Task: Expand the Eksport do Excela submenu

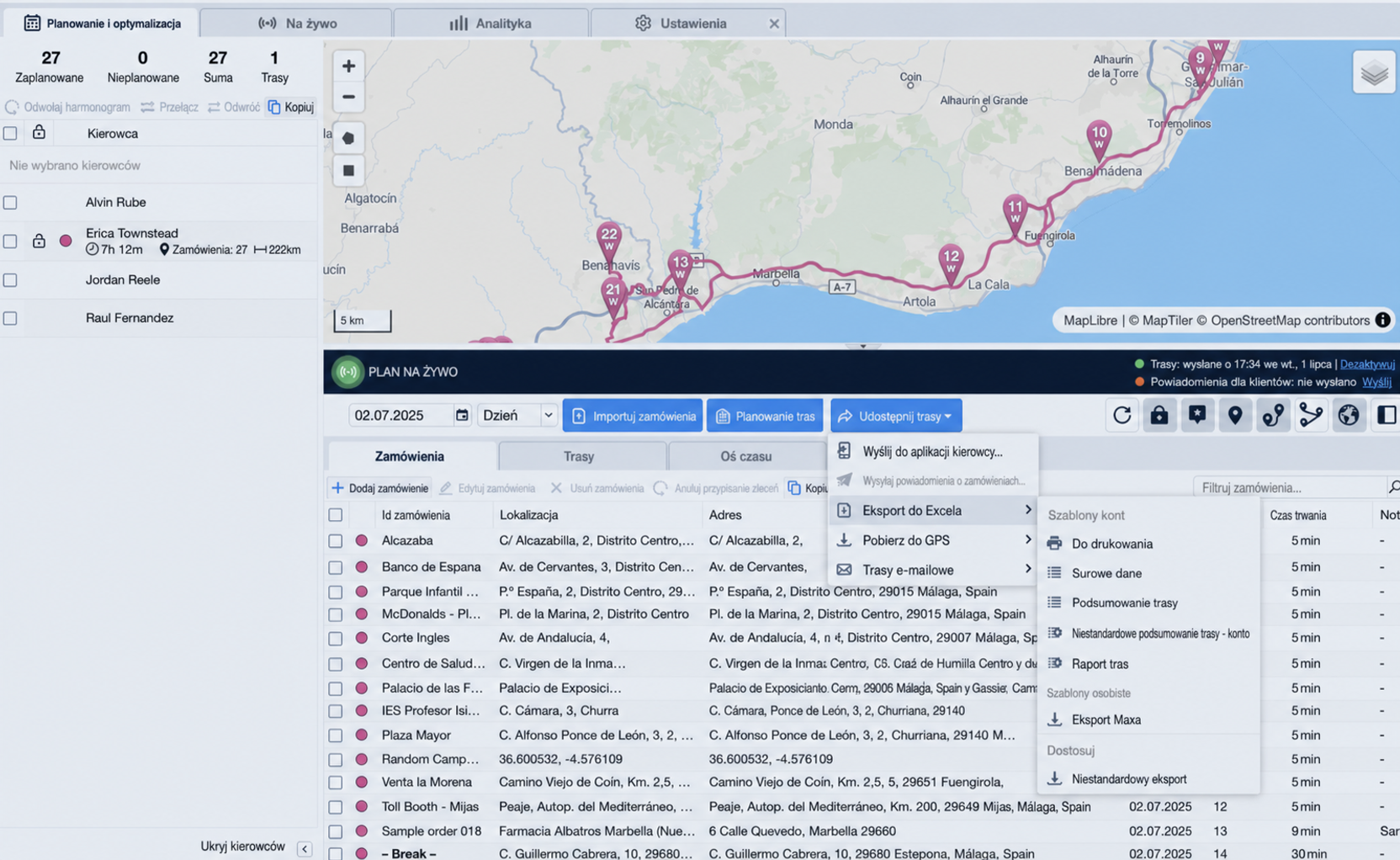Action: [933, 510]
